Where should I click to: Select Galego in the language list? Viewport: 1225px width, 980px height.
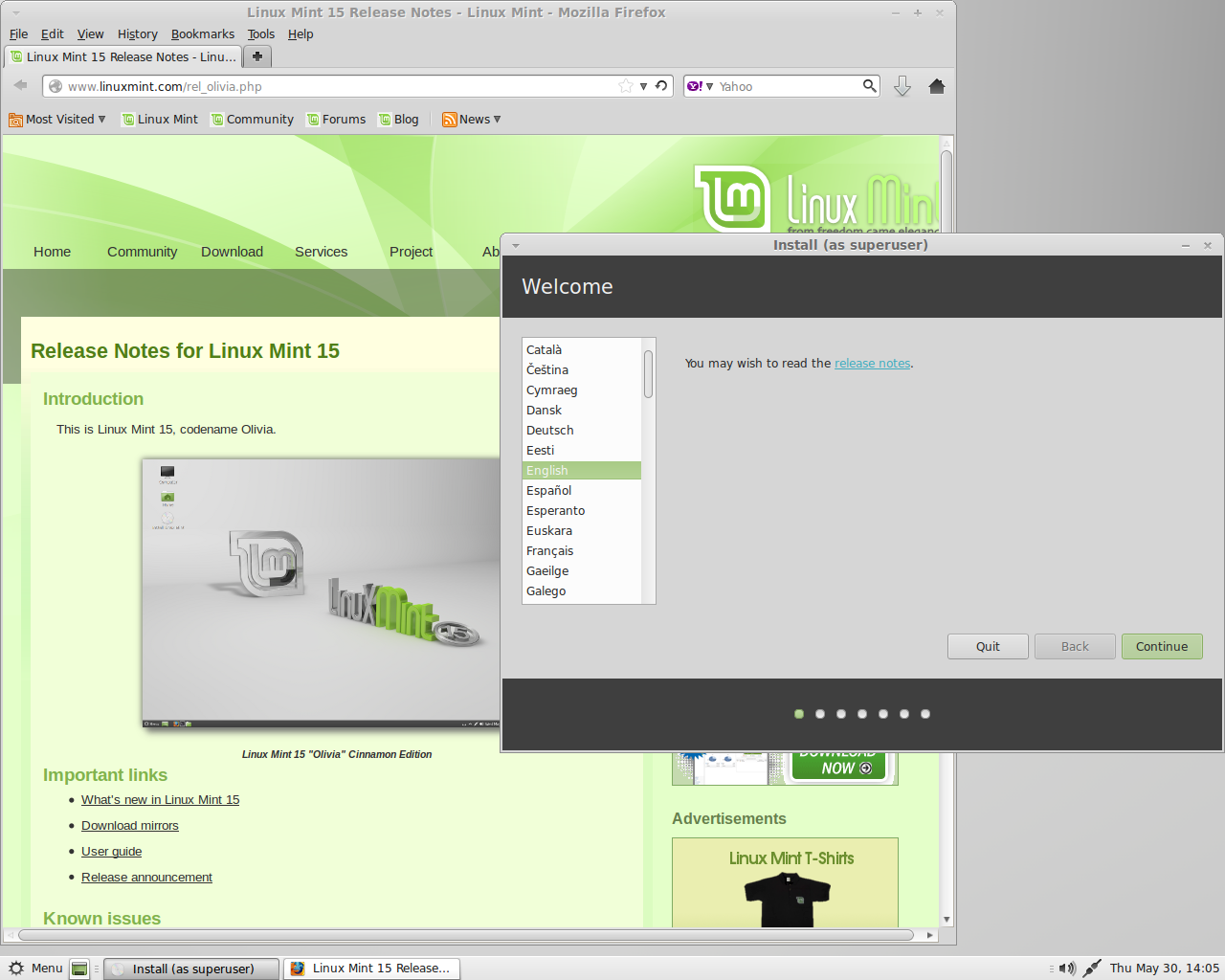[582, 591]
